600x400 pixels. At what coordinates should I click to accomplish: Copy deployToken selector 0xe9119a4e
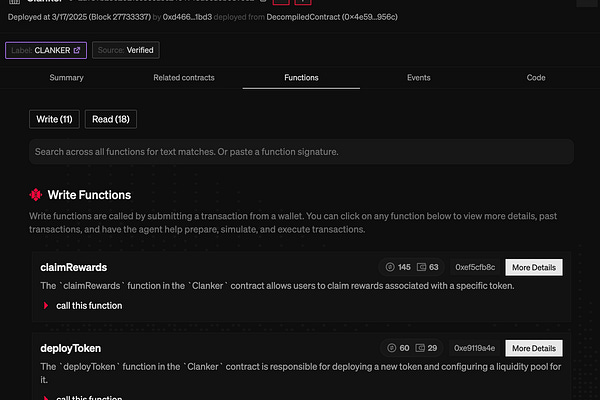point(474,348)
